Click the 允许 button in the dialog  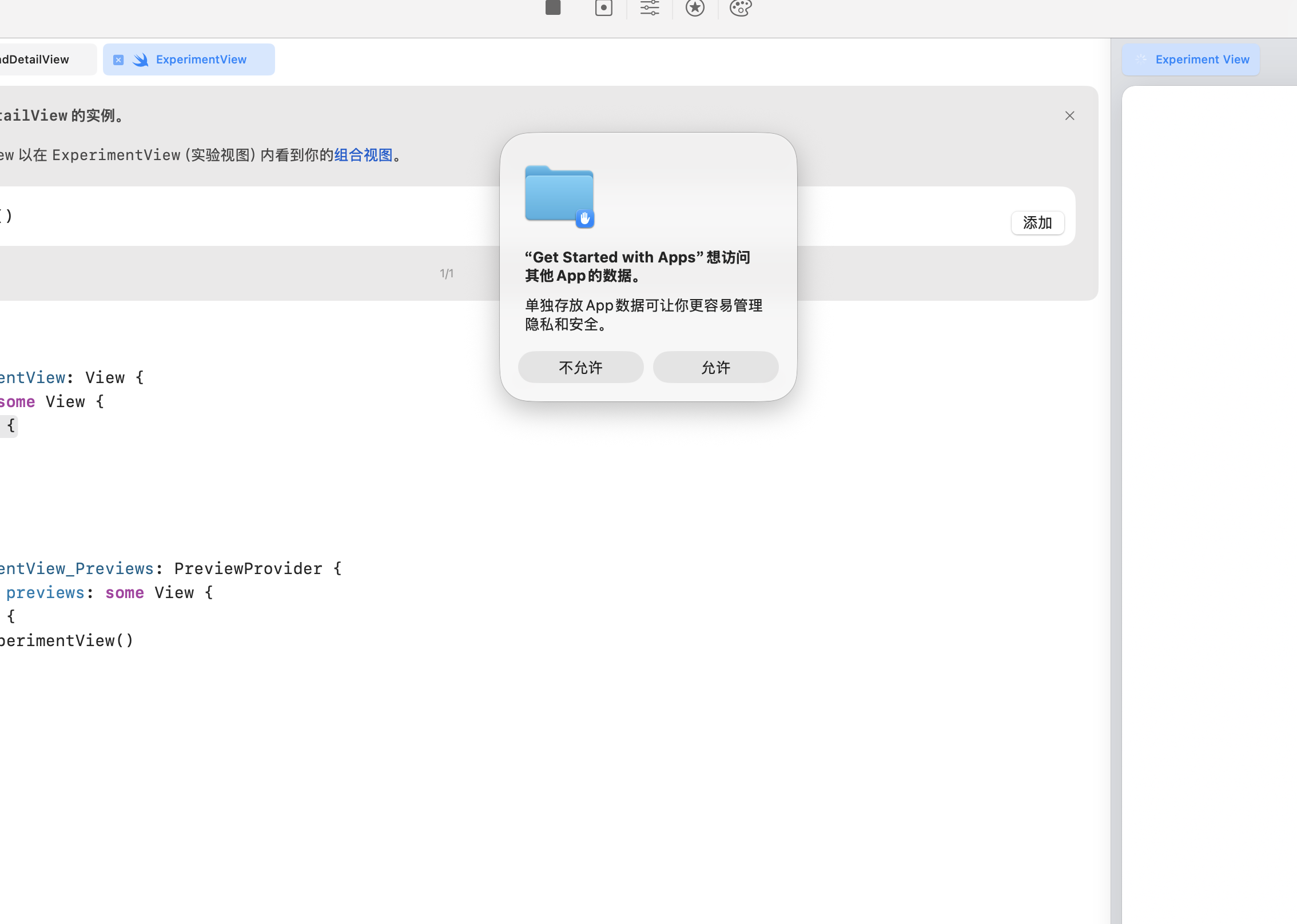point(715,367)
